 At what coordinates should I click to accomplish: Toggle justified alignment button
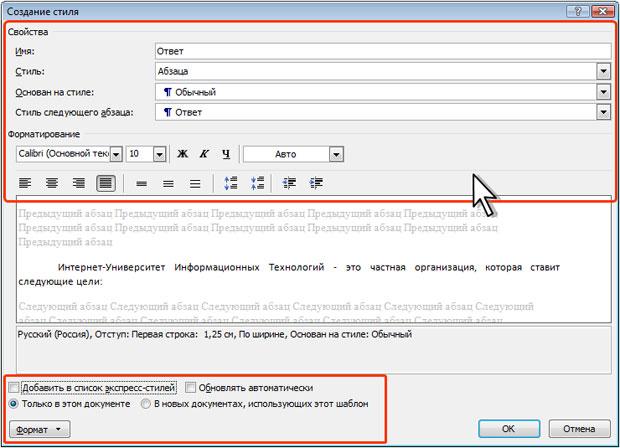click(106, 183)
